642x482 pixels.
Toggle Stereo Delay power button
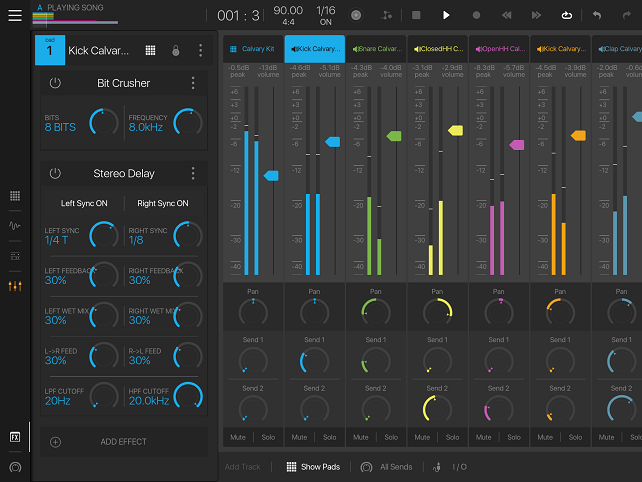(x=55, y=174)
